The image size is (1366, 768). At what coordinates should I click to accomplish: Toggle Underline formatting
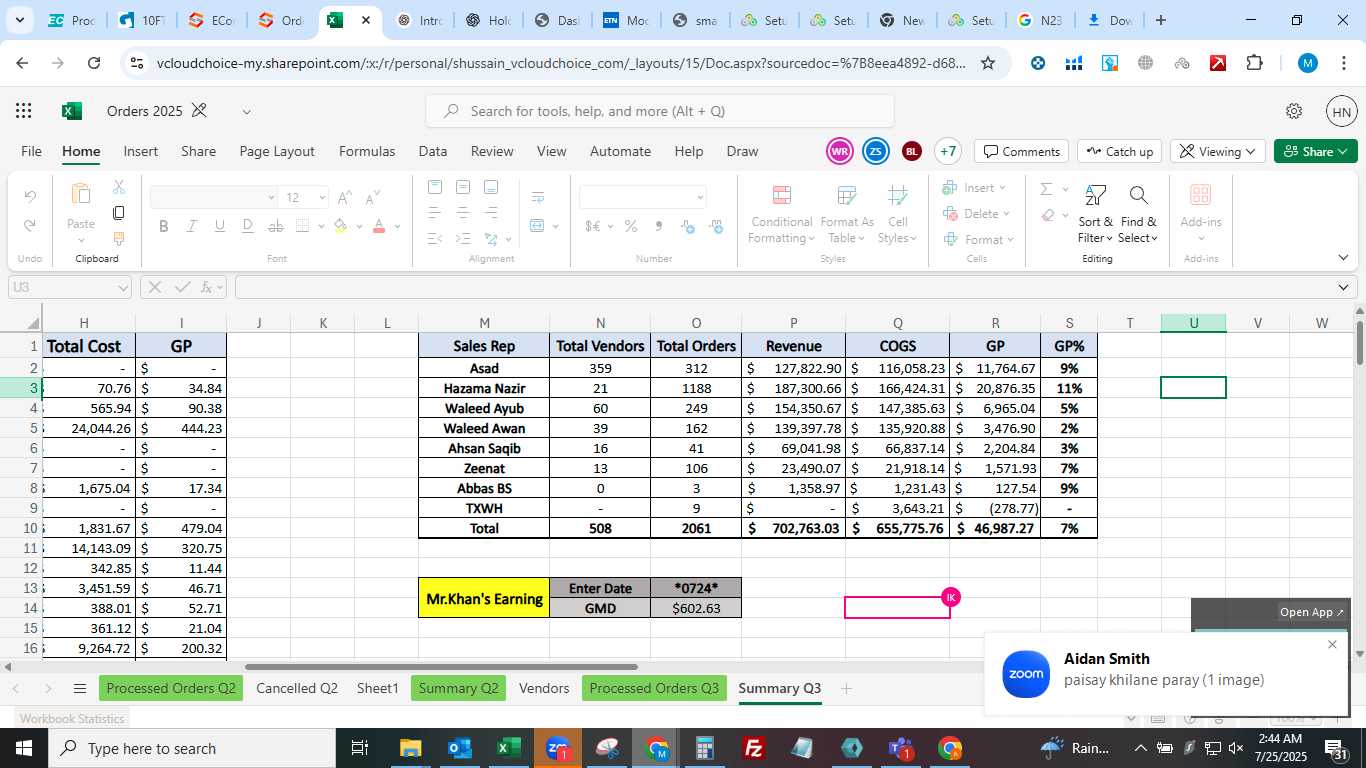[x=220, y=226]
